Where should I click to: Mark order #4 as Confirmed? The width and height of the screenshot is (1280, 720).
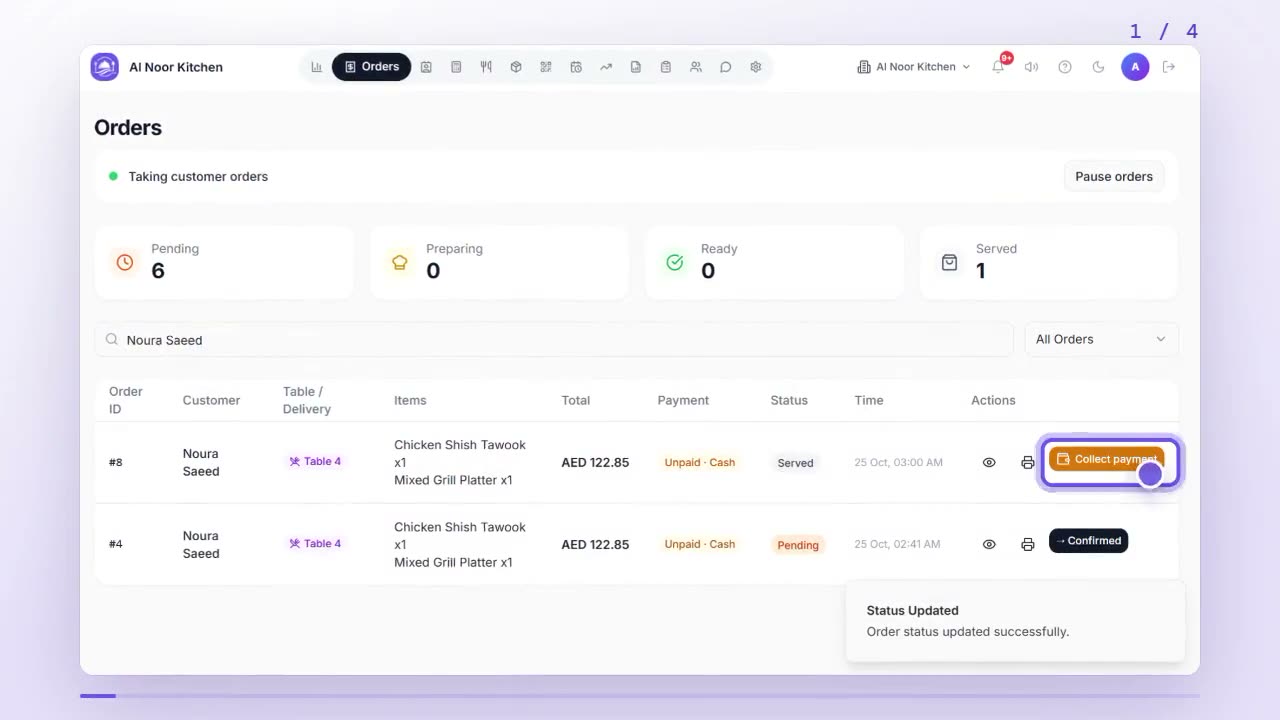tap(1088, 541)
